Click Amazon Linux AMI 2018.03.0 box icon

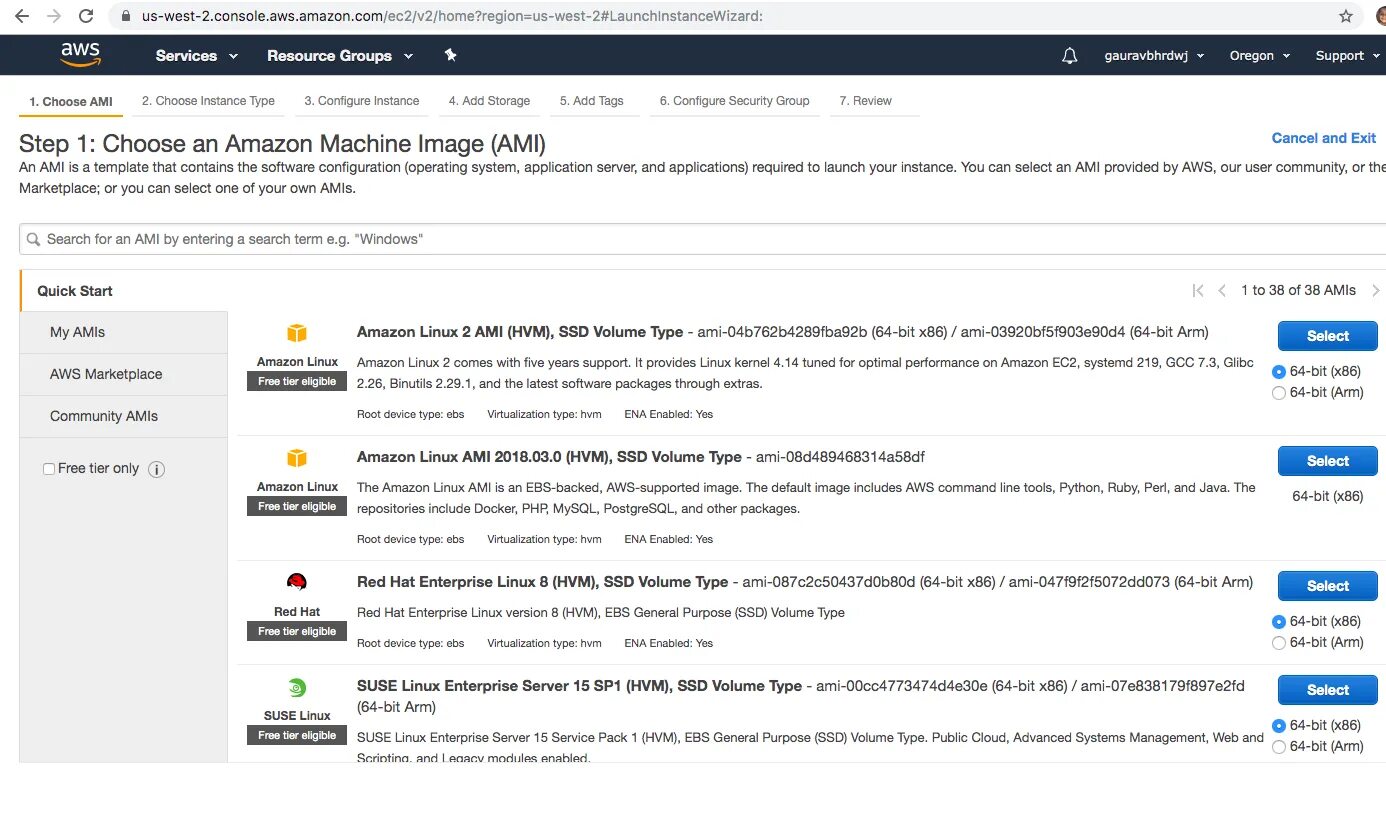tap(297, 458)
